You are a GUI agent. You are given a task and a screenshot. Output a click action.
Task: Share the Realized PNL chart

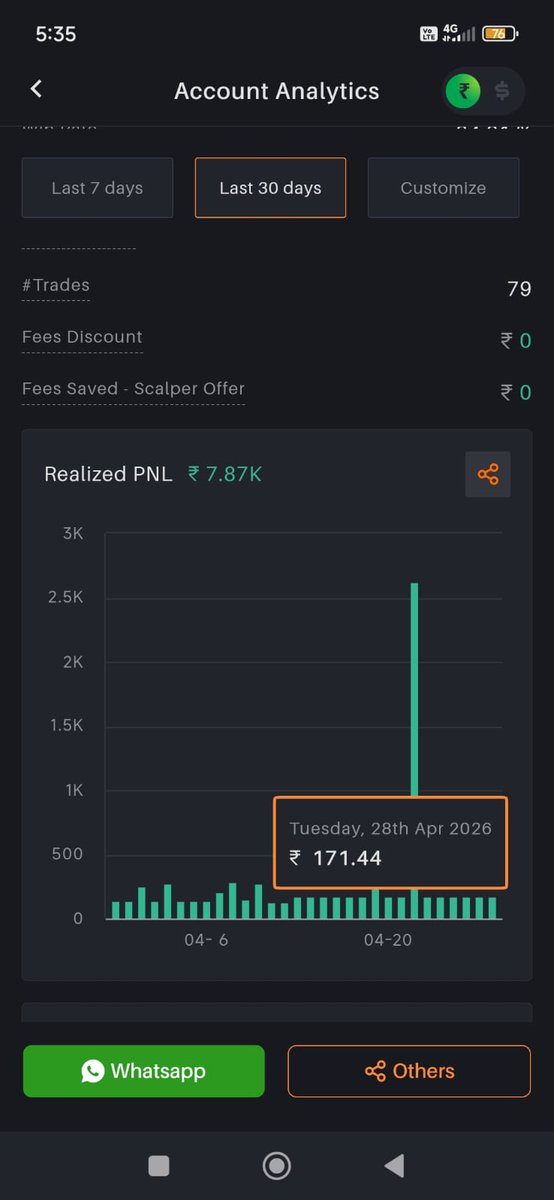click(488, 474)
